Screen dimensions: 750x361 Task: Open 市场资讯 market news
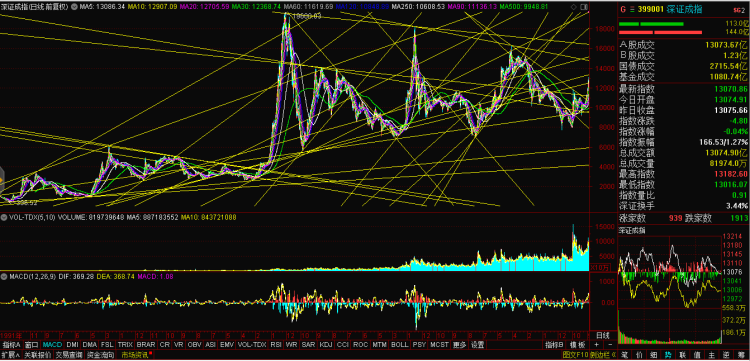(136, 355)
